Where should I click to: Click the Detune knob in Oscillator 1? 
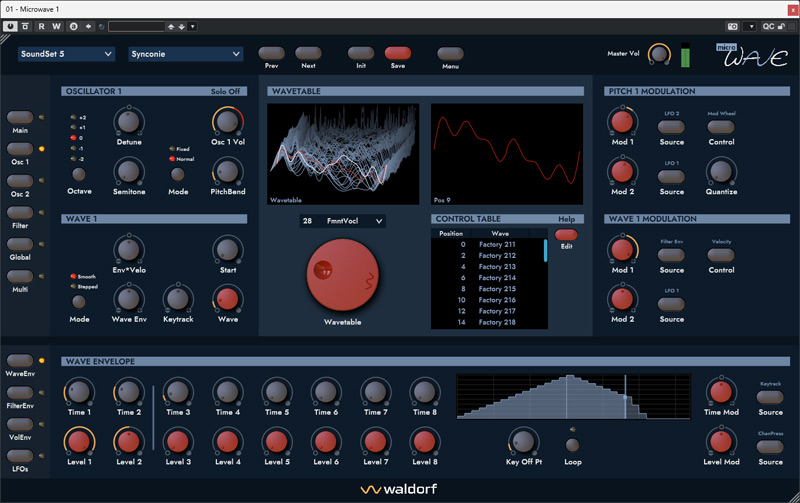(128, 123)
